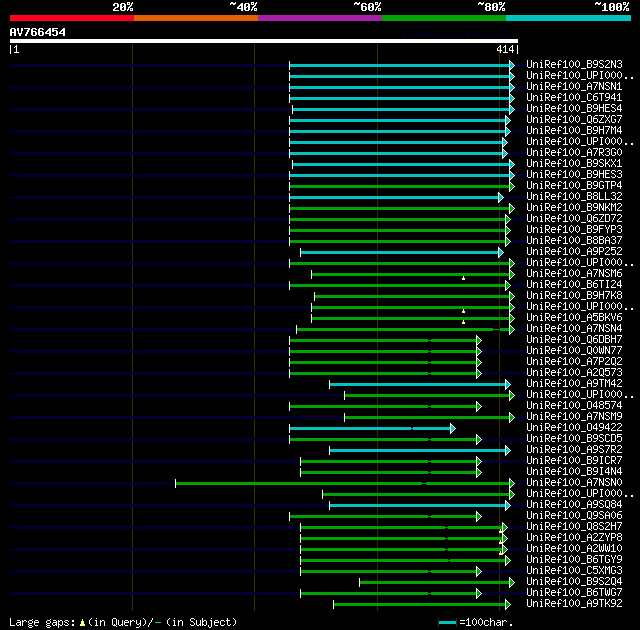Click the red 20% legend color segment
This screenshot has width=640, height=630.
[72, 18]
